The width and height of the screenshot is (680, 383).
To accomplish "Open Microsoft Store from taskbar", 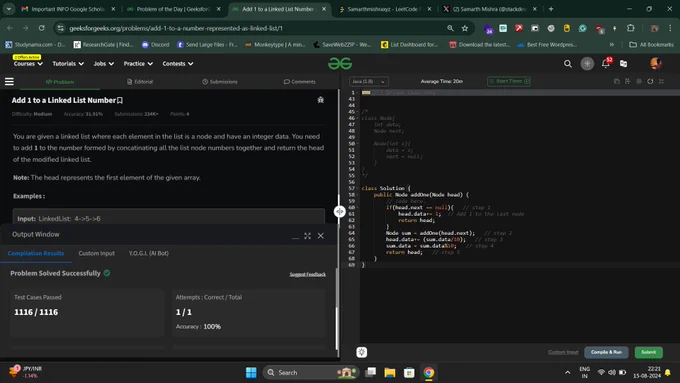I will click(409, 373).
